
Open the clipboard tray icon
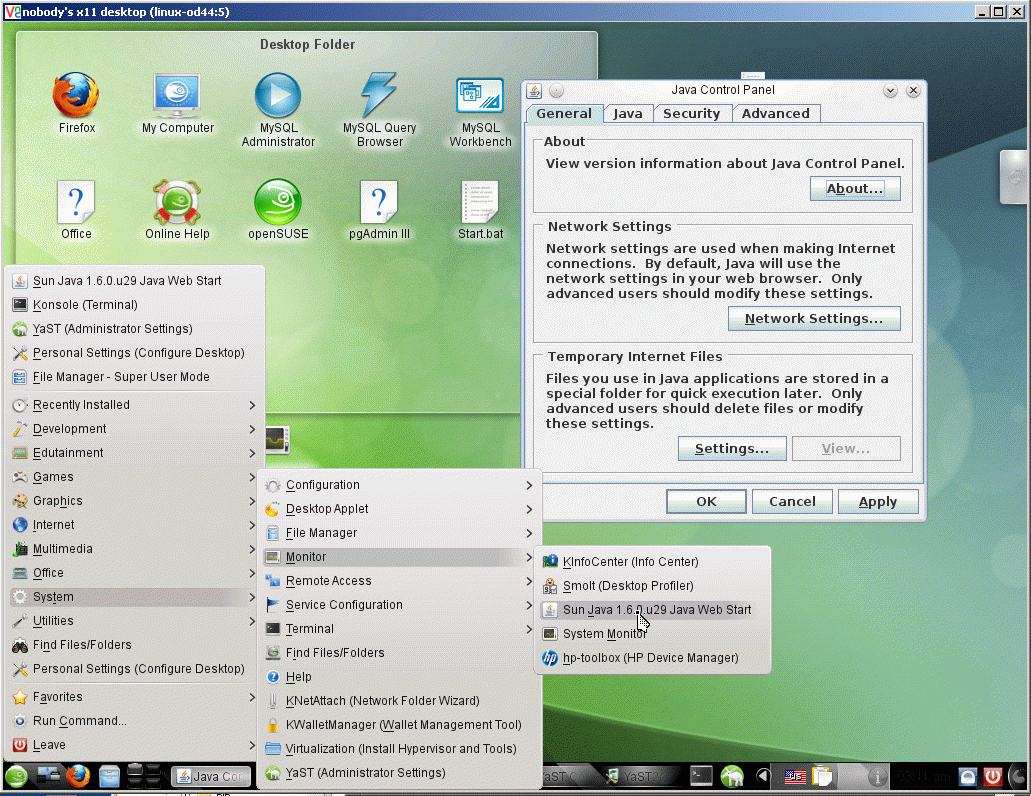tap(822, 776)
